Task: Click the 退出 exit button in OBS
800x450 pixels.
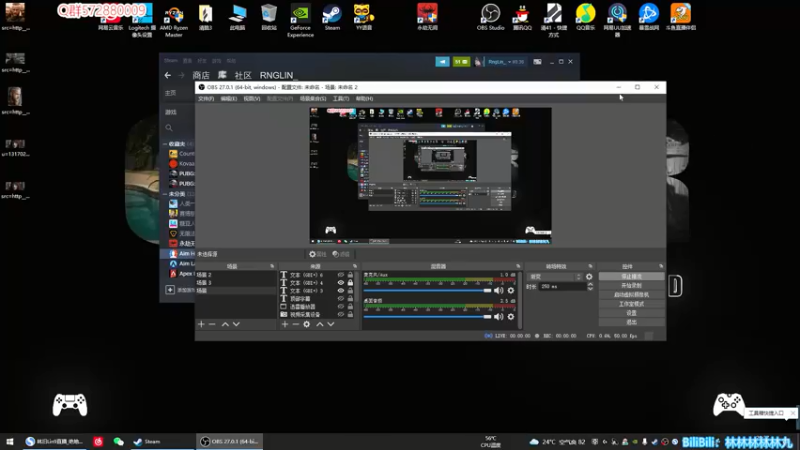Action: tap(632, 322)
